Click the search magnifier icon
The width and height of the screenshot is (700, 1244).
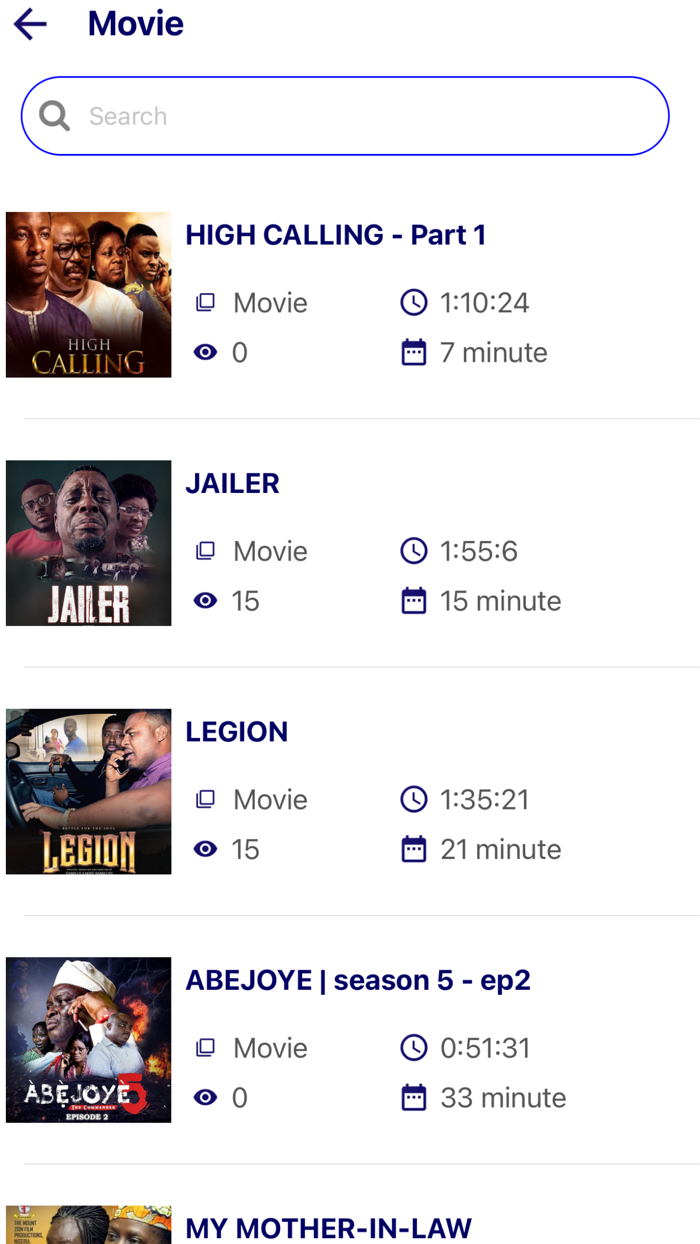[x=54, y=116]
